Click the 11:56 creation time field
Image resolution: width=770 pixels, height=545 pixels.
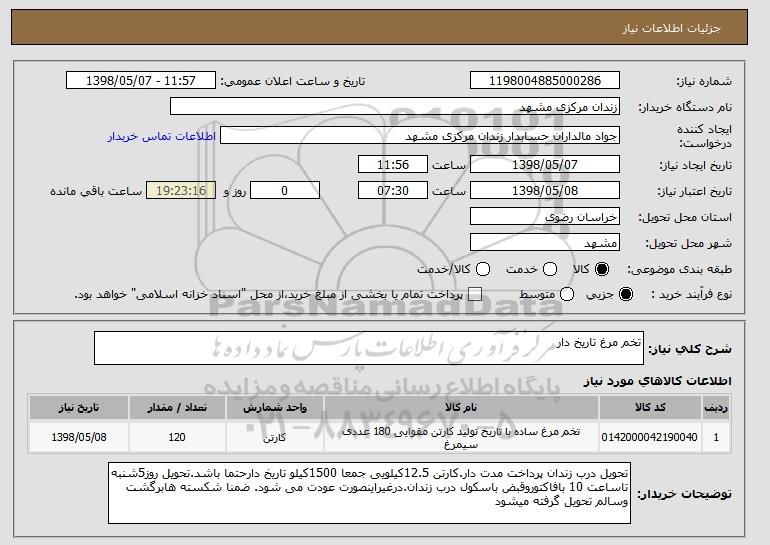393,164
